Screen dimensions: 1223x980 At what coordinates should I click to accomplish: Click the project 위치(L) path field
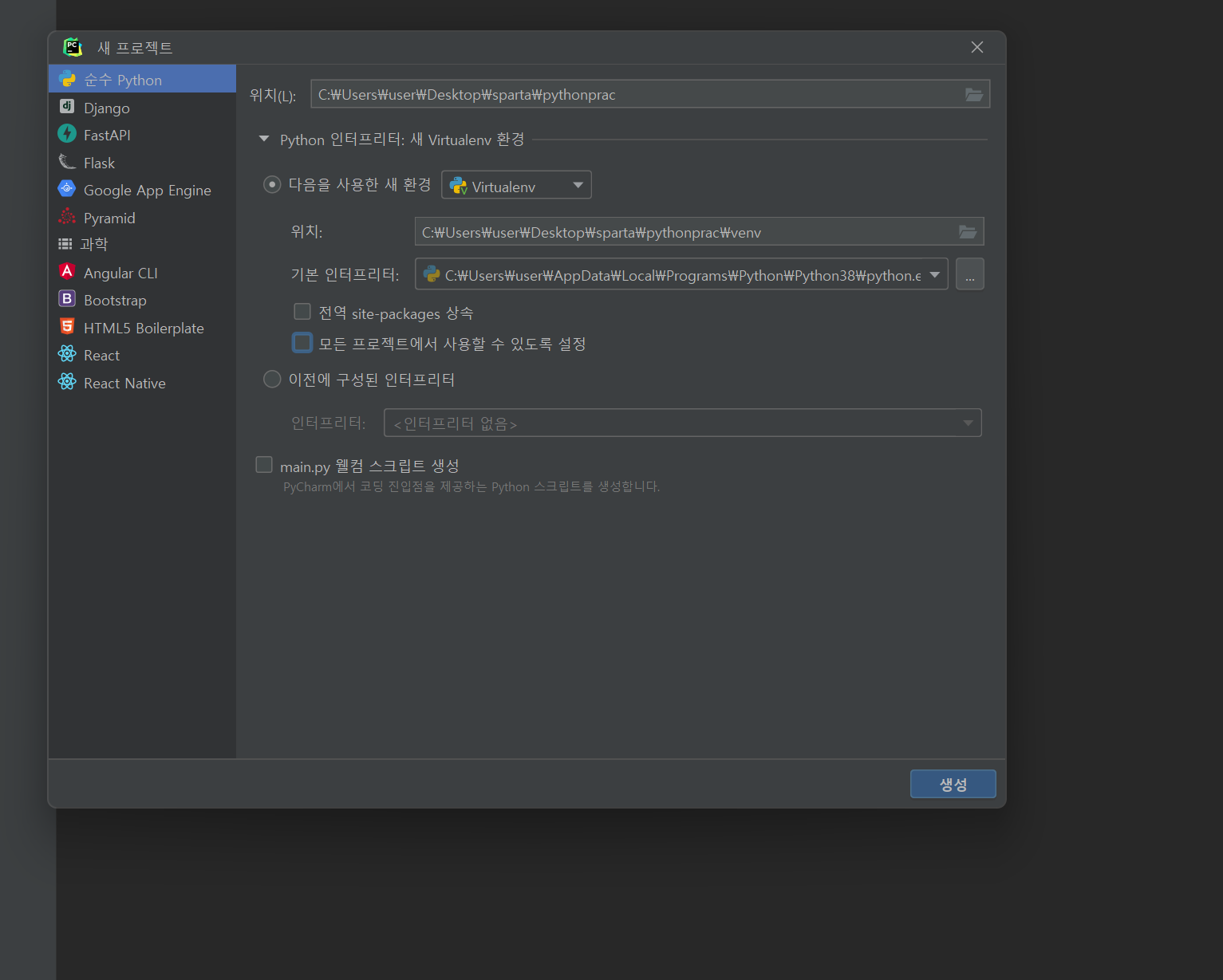(x=650, y=94)
